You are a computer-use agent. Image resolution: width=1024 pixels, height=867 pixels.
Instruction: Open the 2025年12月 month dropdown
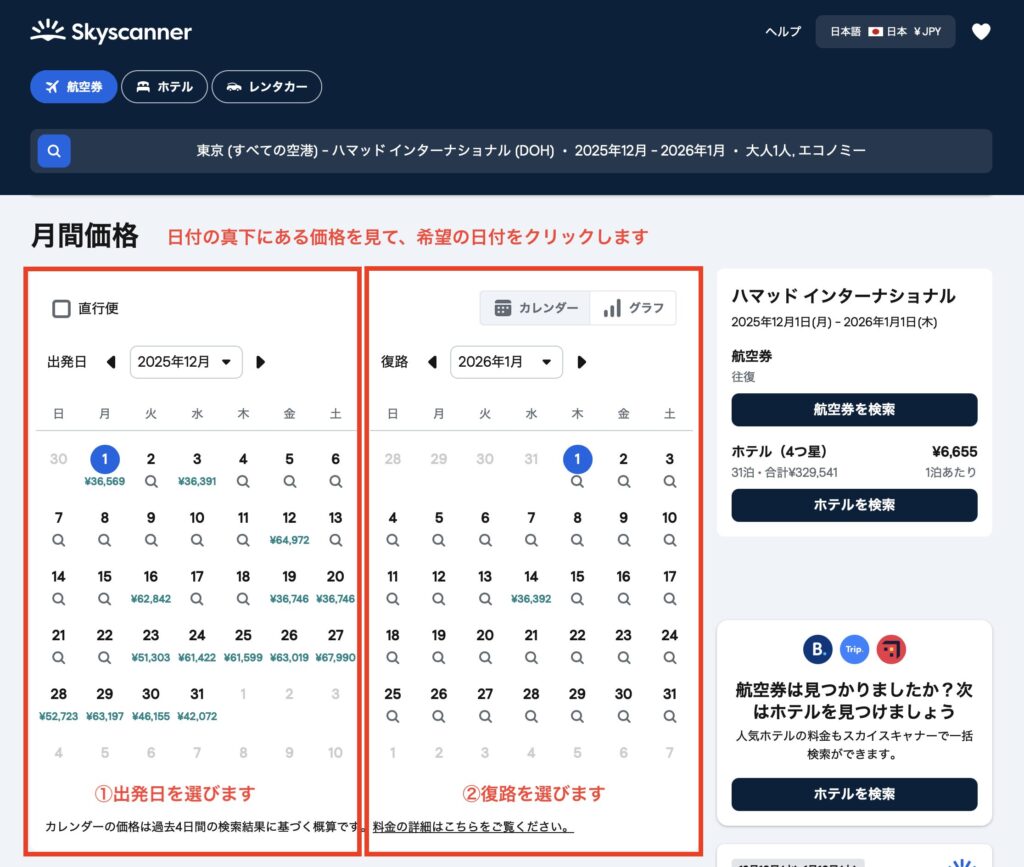pyautogui.click(x=186, y=362)
